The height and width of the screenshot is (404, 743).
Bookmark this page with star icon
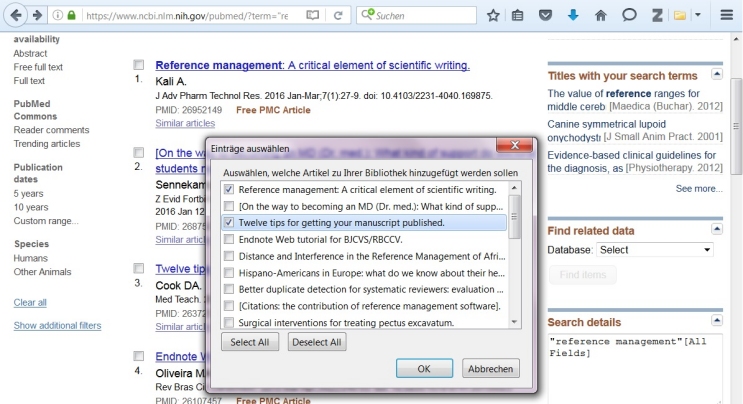tap(493, 15)
